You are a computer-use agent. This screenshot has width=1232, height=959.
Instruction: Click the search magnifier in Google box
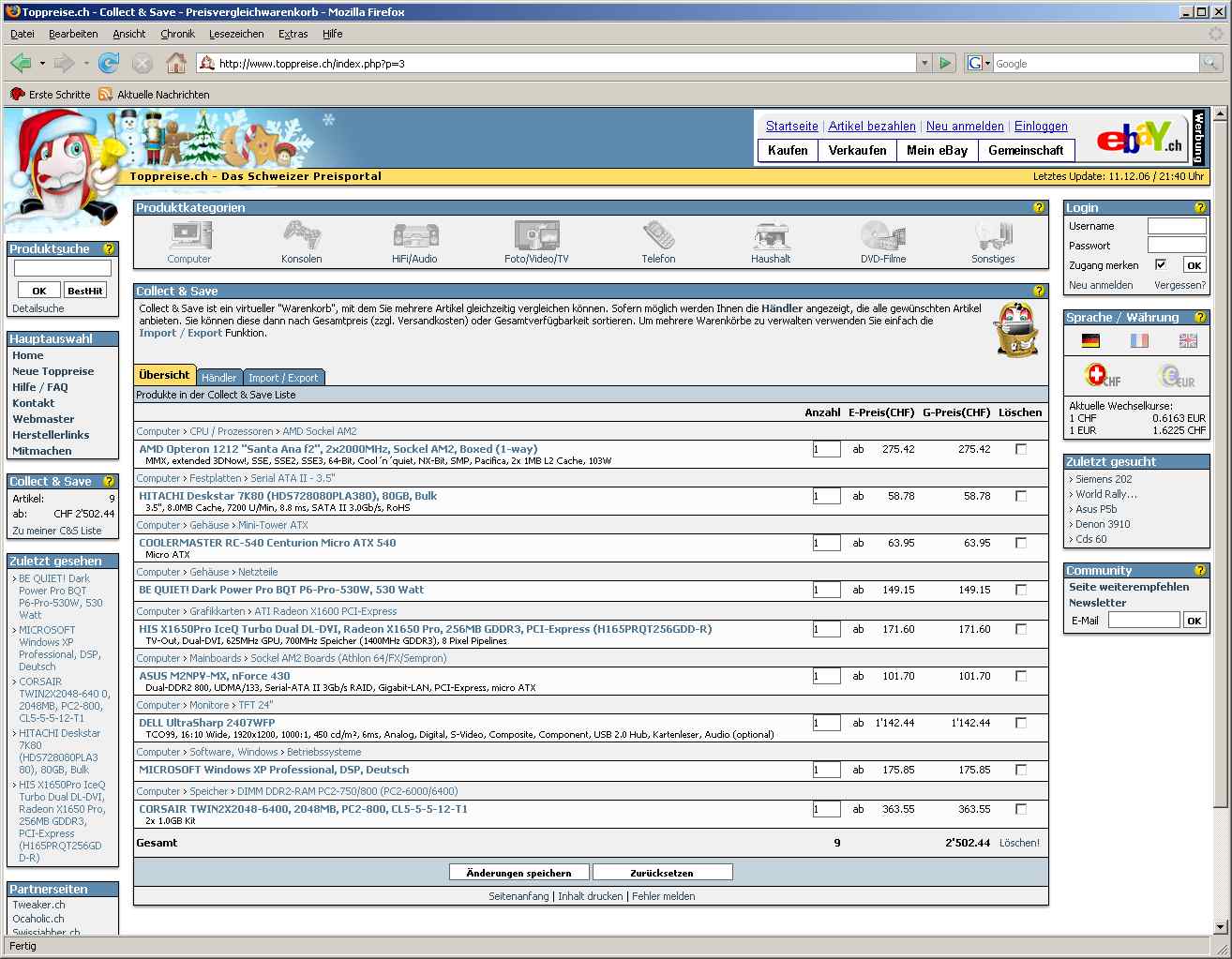tap(1211, 63)
